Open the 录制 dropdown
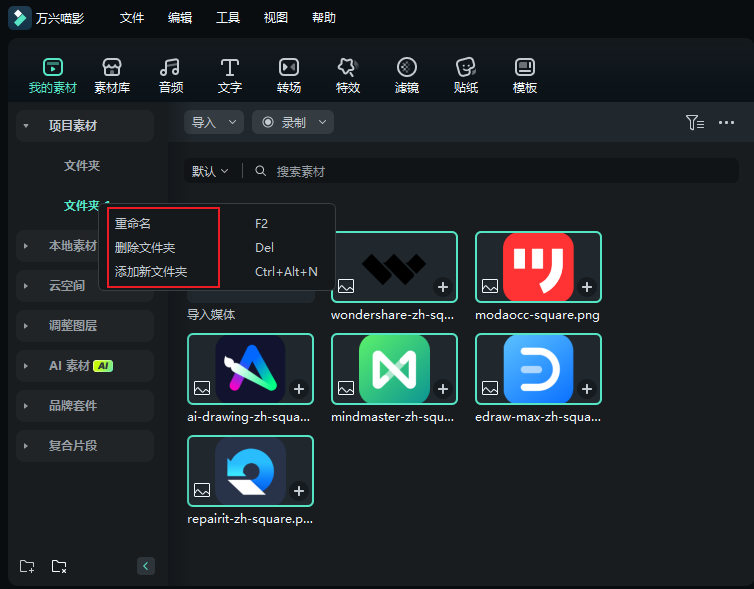 click(293, 123)
